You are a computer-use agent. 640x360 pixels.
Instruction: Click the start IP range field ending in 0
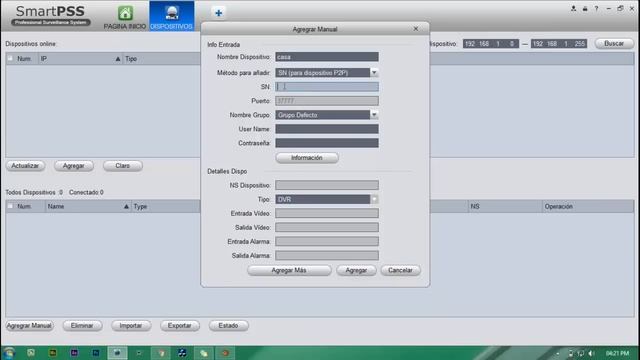click(491, 44)
